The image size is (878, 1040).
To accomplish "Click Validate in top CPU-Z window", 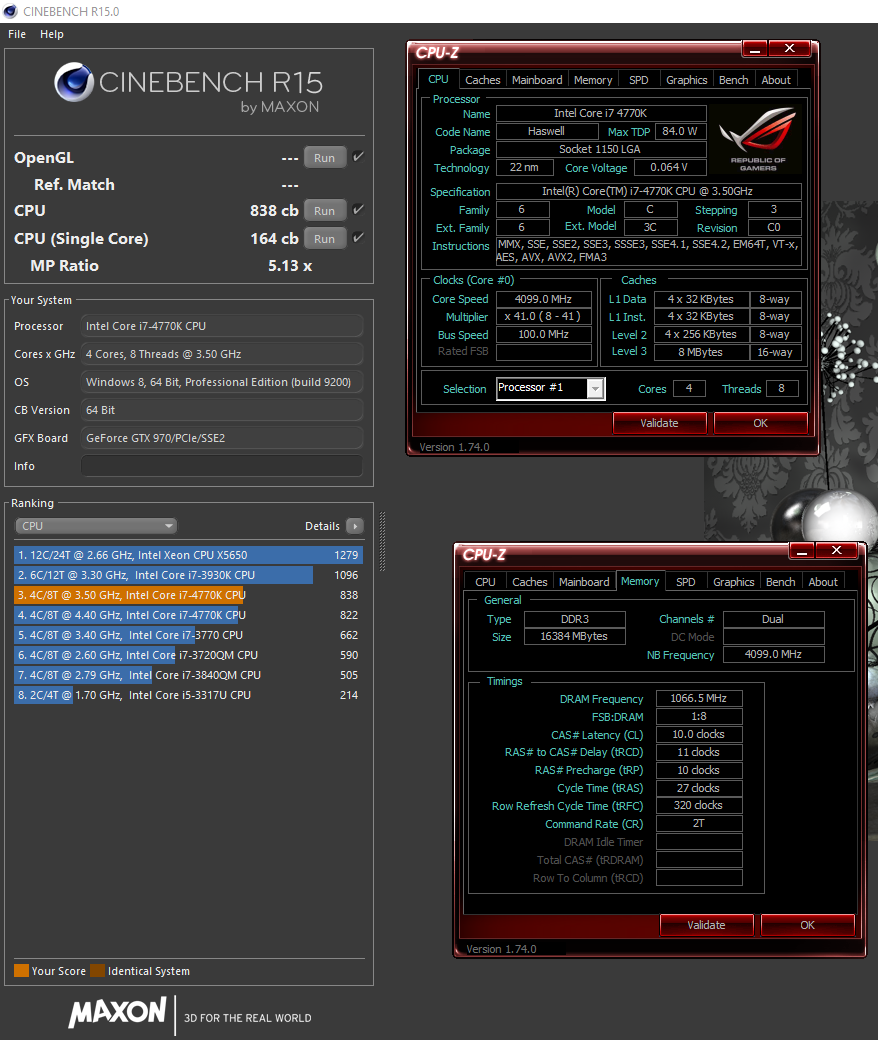I will pyautogui.click(x=659, y=423).
